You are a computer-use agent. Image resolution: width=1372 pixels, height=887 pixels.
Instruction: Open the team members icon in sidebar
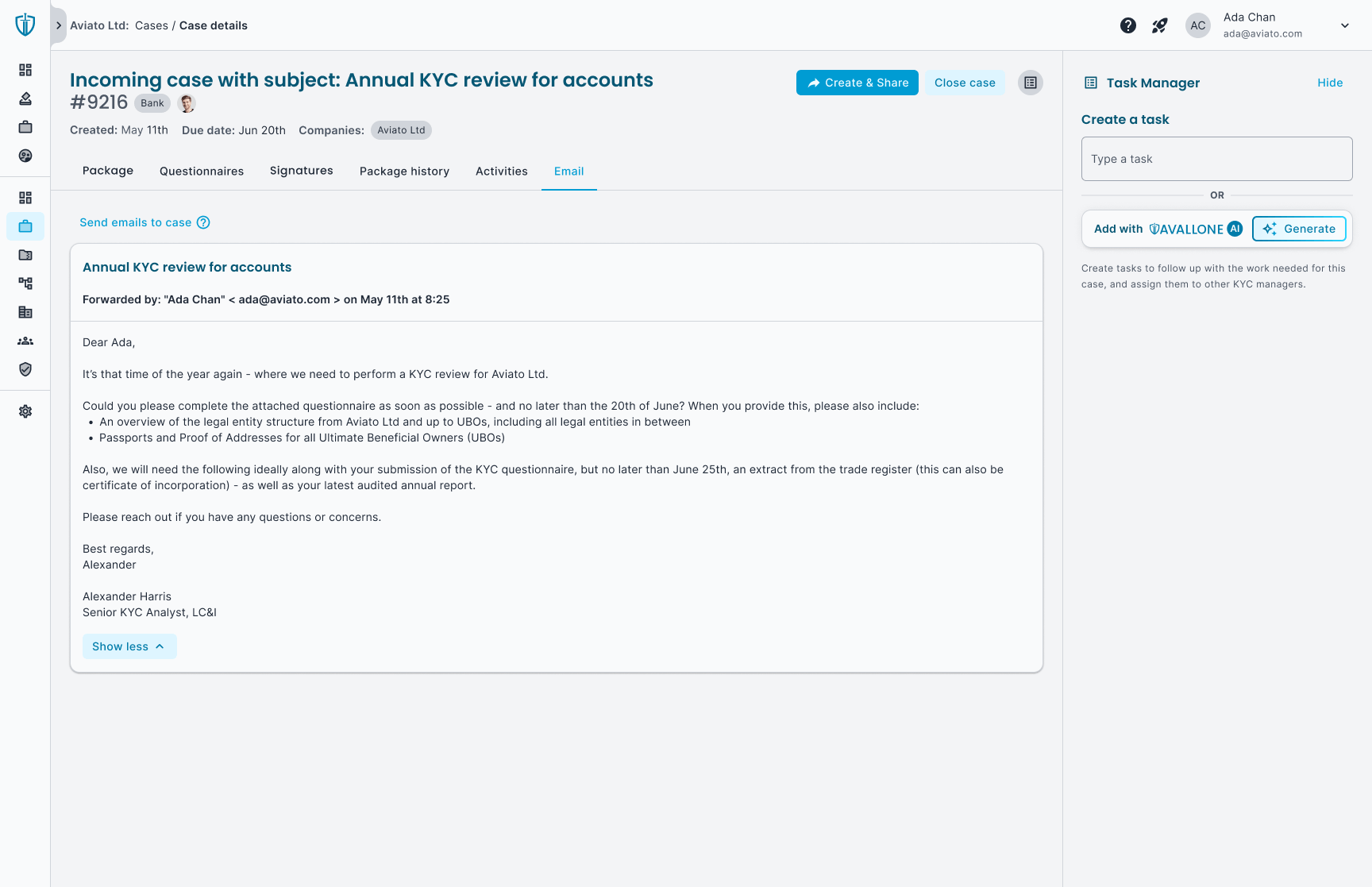25,341
